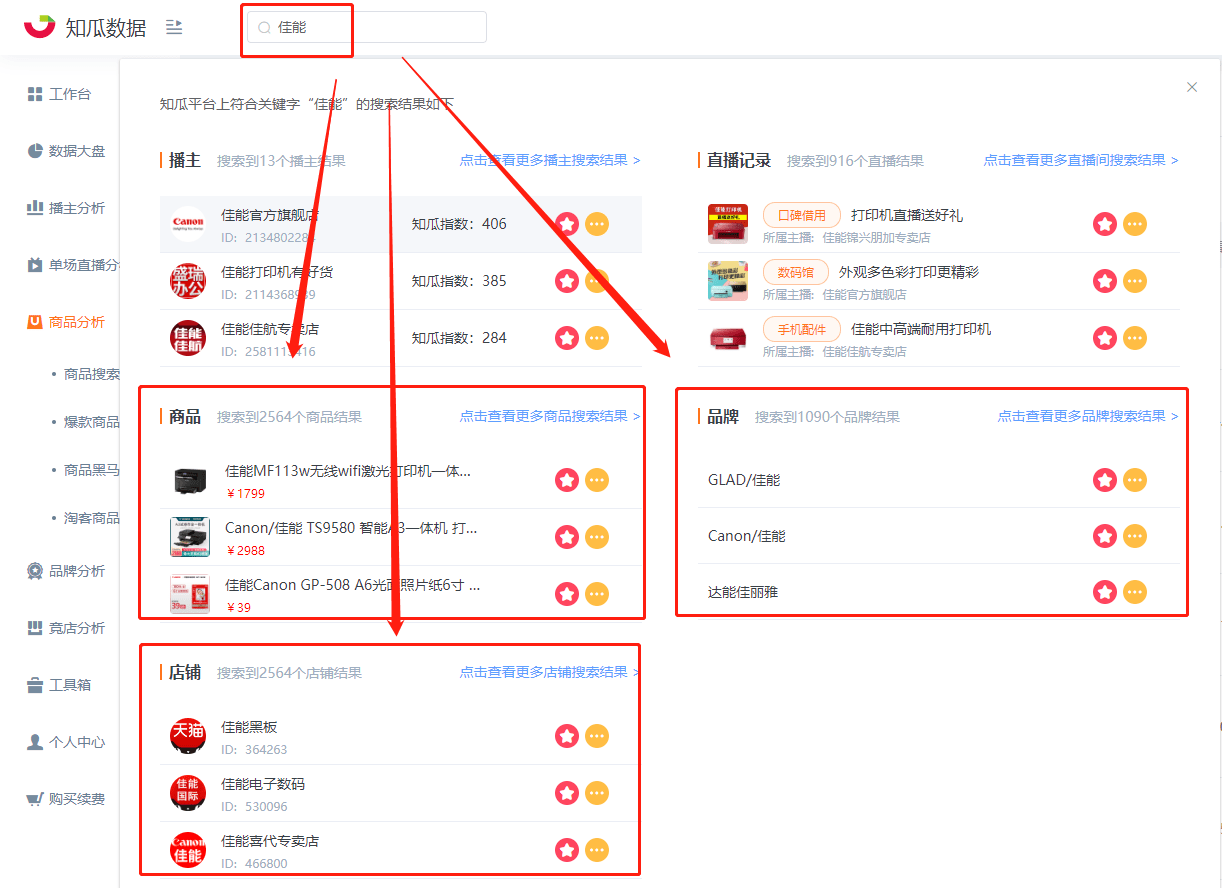Screen dimensions: 1222x888
Task: Open more options for GLAD/佳能 brand
Action: [1135, 480]
